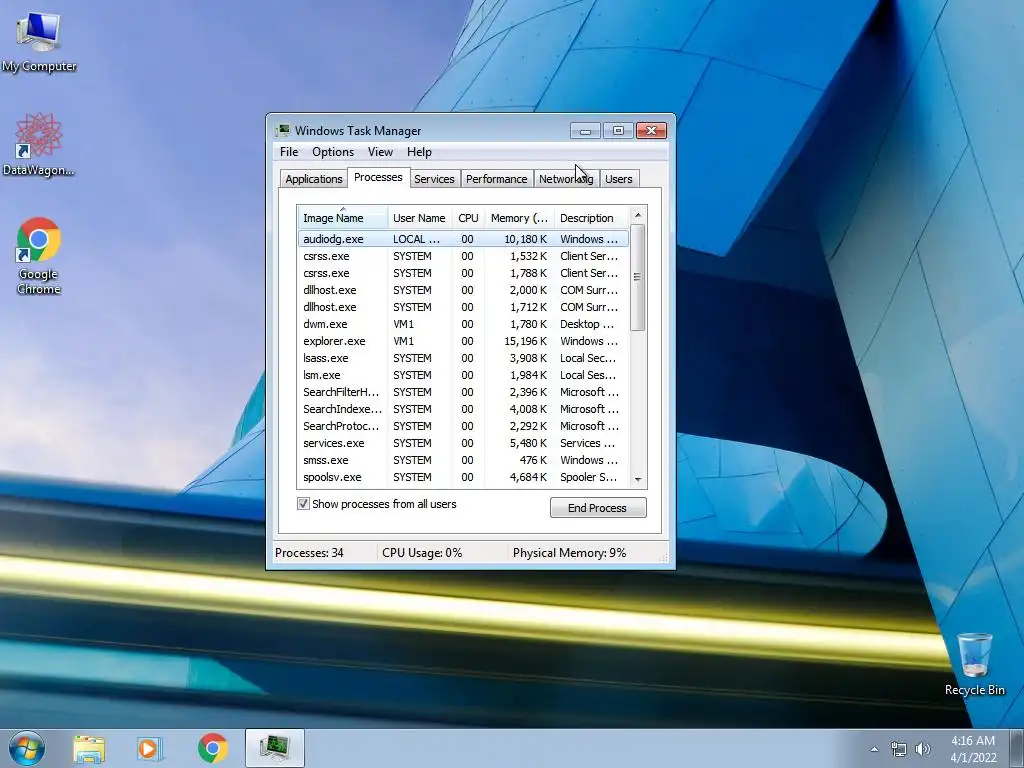The width and height of the screenshot is (1024, 768).
Task: Select the explorer.exe process
Action: pos(463,341)
